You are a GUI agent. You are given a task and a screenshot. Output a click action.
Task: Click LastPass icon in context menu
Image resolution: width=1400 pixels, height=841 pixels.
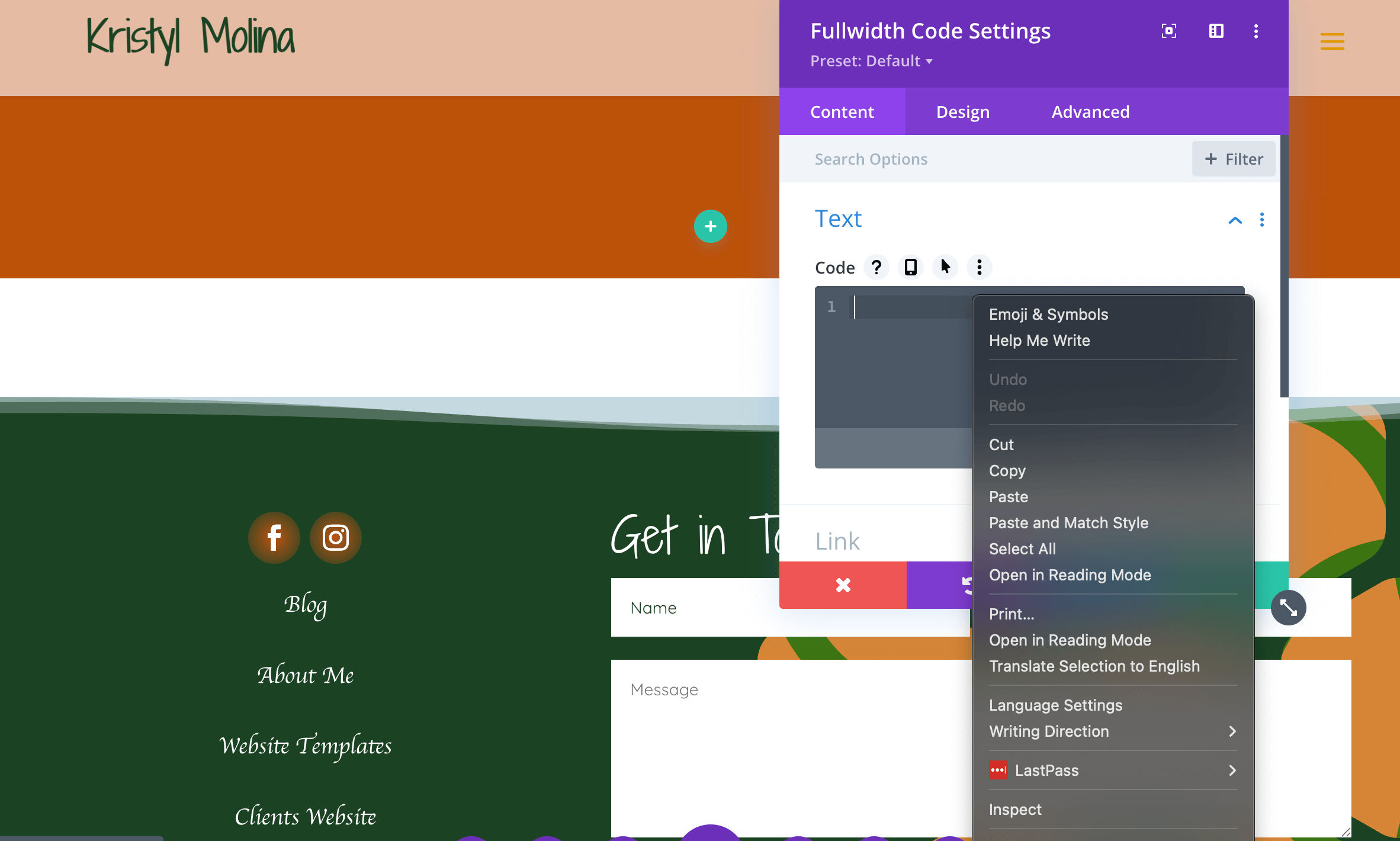[998, 770]
